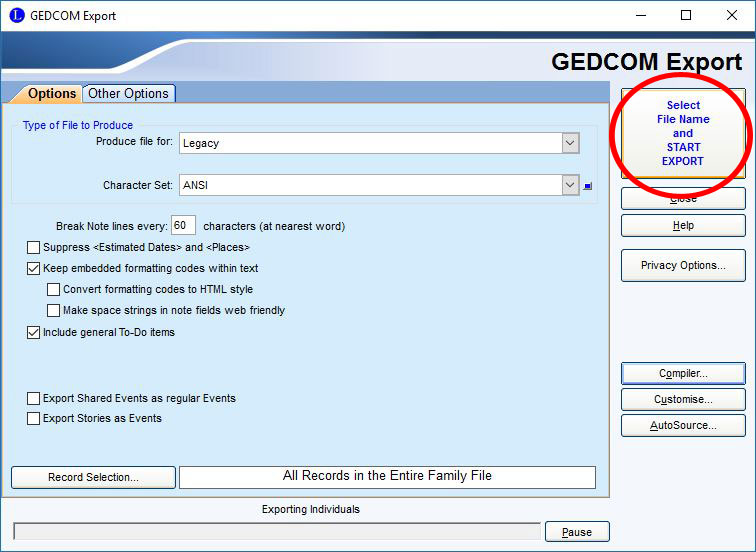The height and width of the screenshot is (552, 756).
Task: Click the Record Selection button
Action: 93,477
